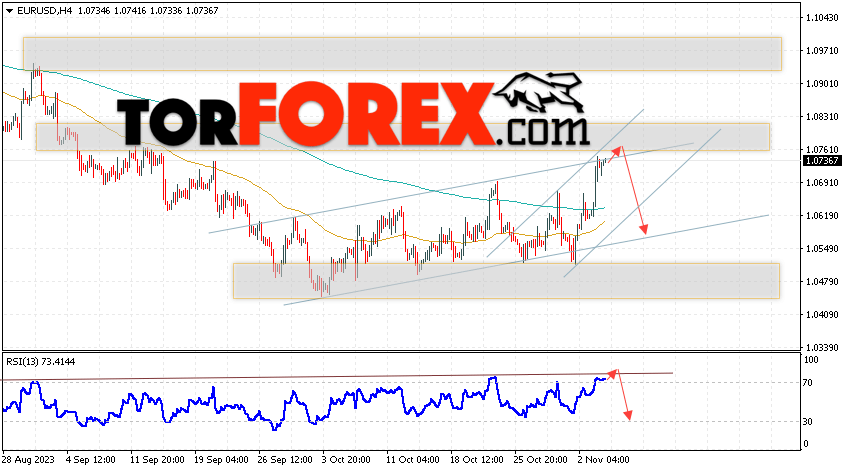Click RSI scale level 0
Viewport: 846px width, 471px height.
[x=806, y=443]
